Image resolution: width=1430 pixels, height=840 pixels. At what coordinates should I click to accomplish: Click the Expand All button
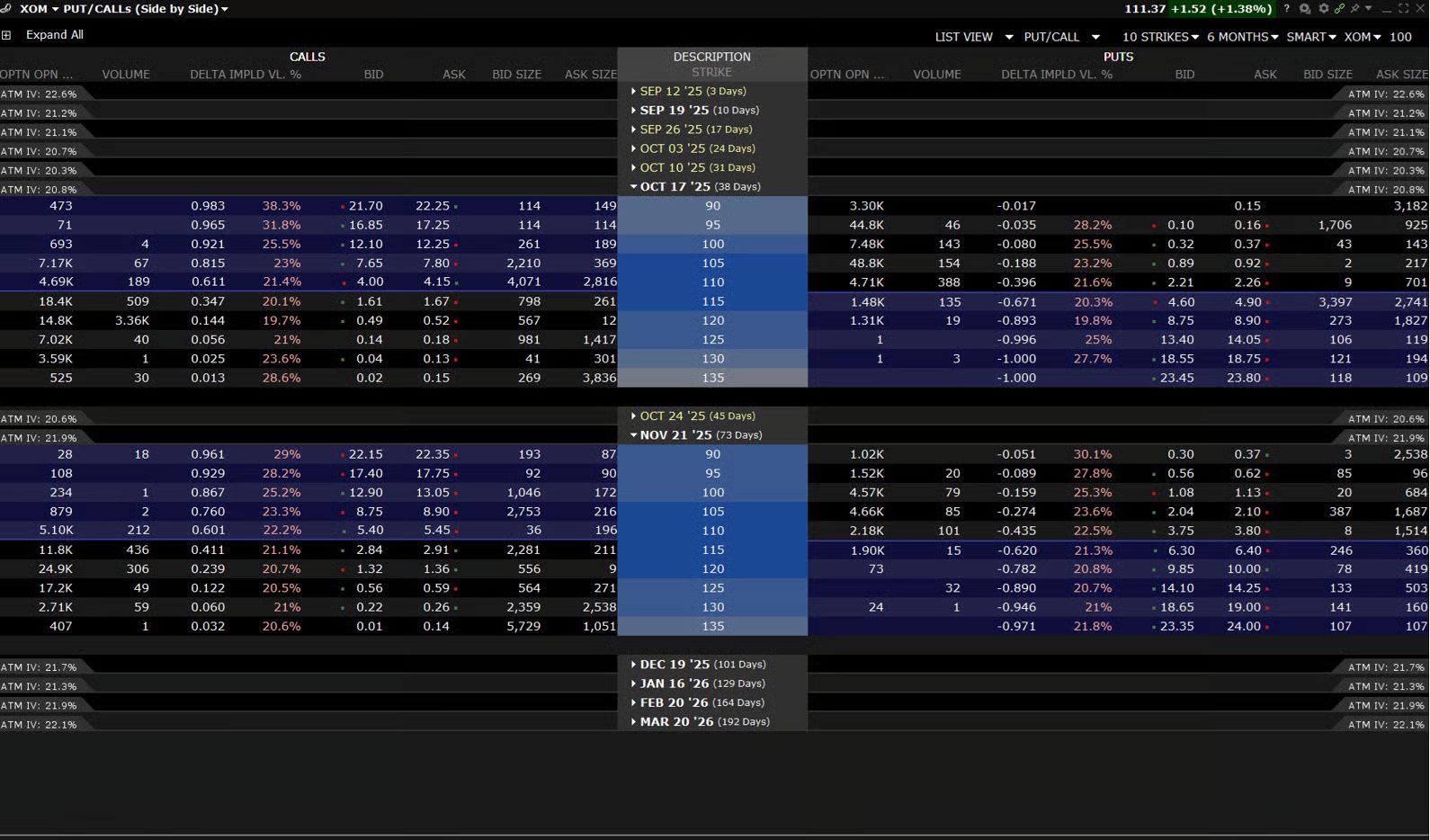pyautogui.click(x=54, y=35)
